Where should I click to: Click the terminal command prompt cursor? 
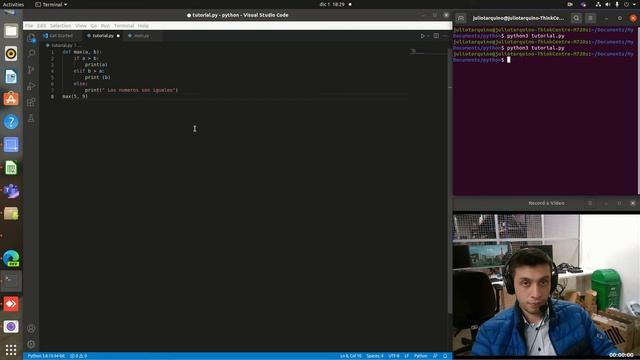509,60
